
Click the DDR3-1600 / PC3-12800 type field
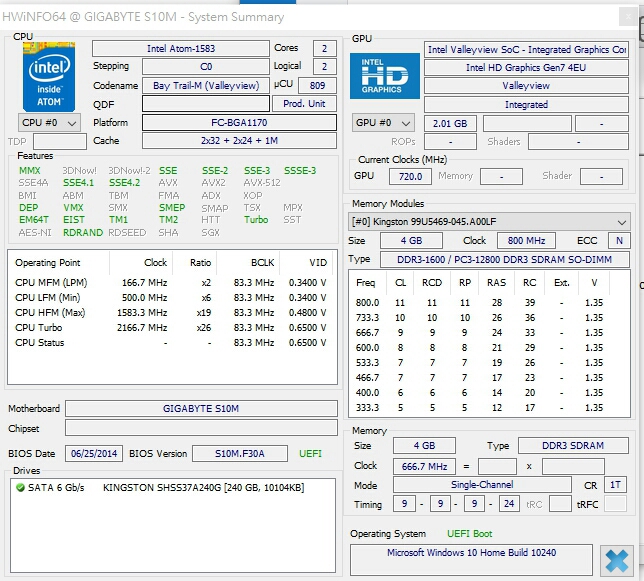point(504,259)
